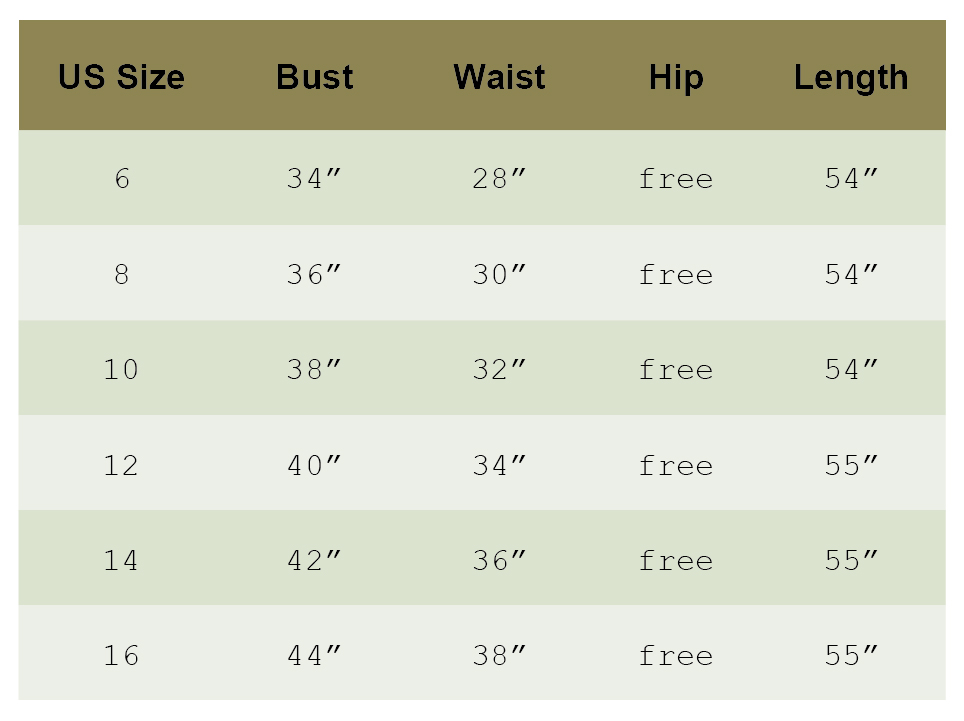964x721 pixels.
Task: Select the 38″ bust value for size 10
Action: [314, 370]
